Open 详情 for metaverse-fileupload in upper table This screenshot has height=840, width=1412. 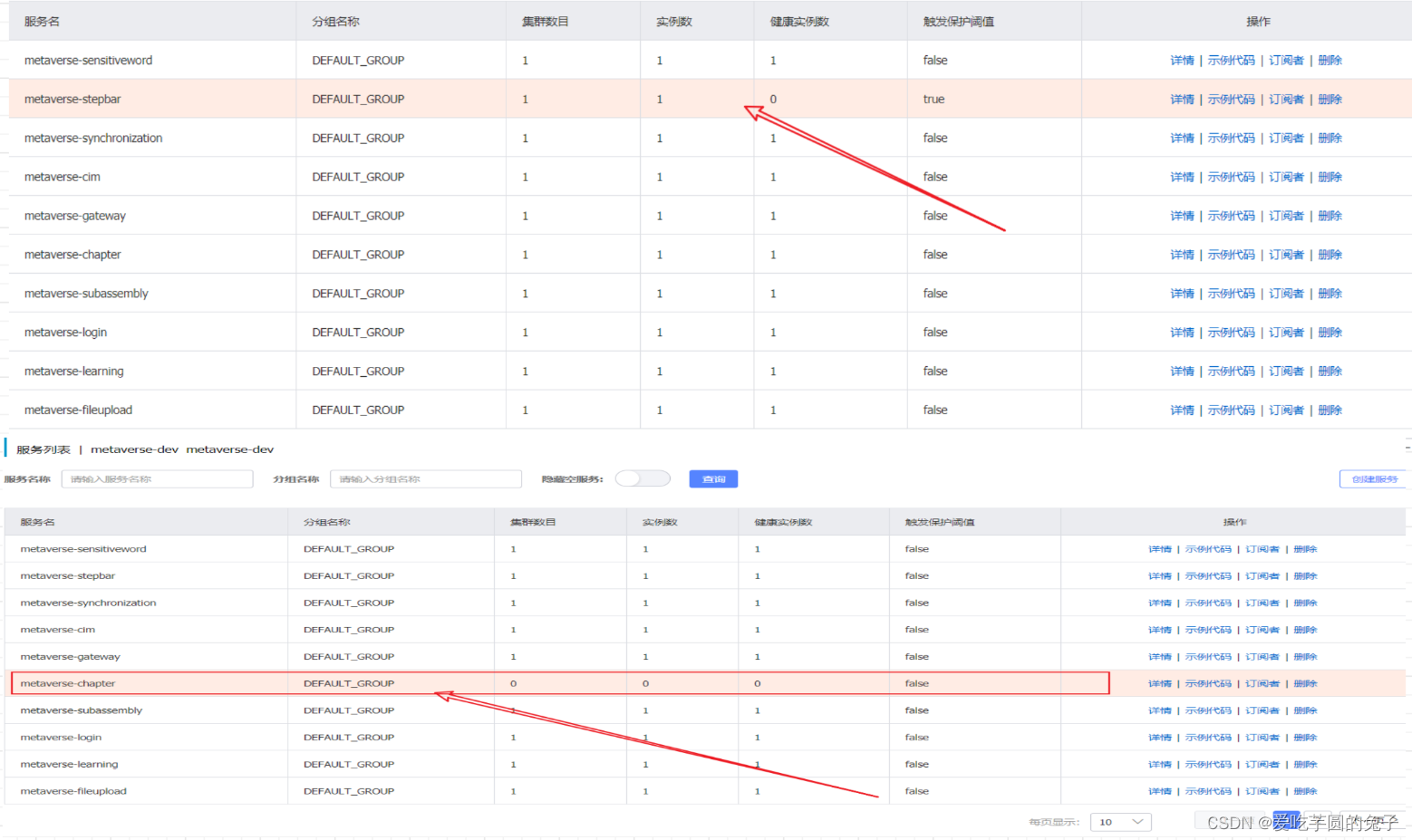(1182, 410)
